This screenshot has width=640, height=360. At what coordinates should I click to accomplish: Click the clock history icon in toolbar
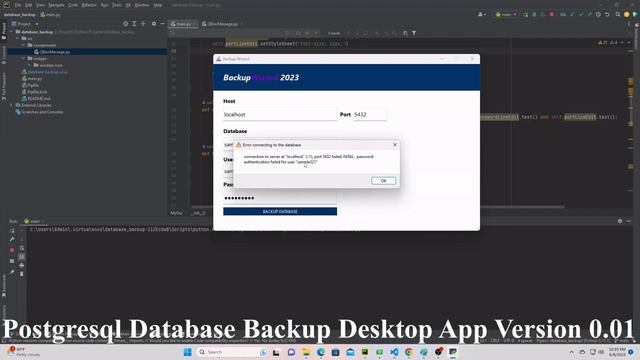pyautogui.click(x=598, y=14)
